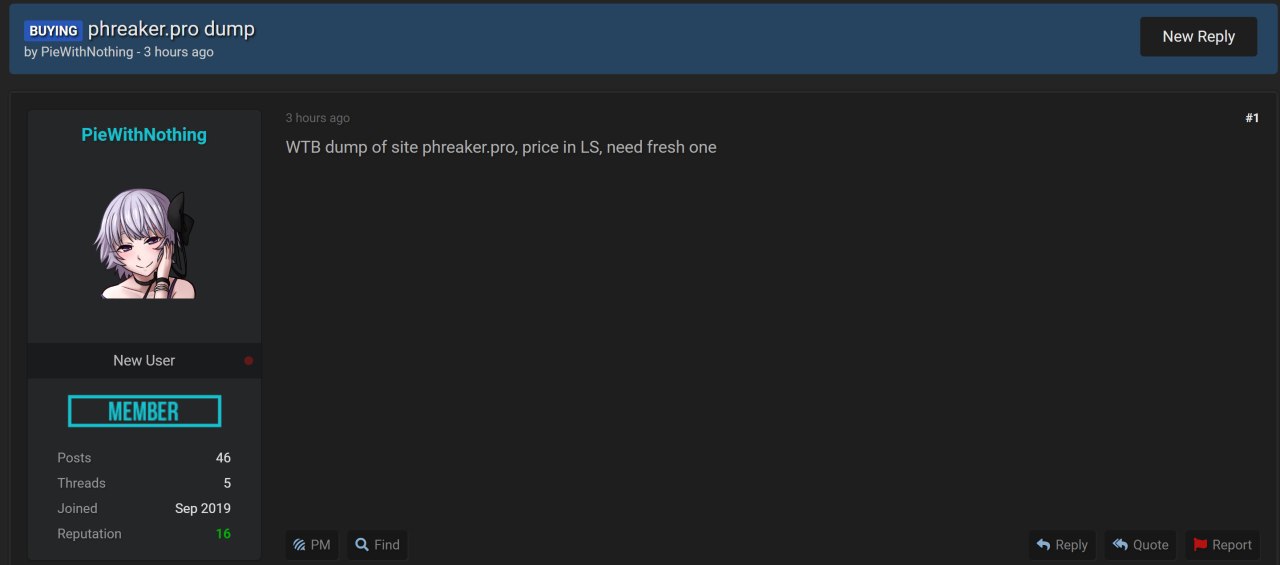Open New Reply button

click(1198, 36)
